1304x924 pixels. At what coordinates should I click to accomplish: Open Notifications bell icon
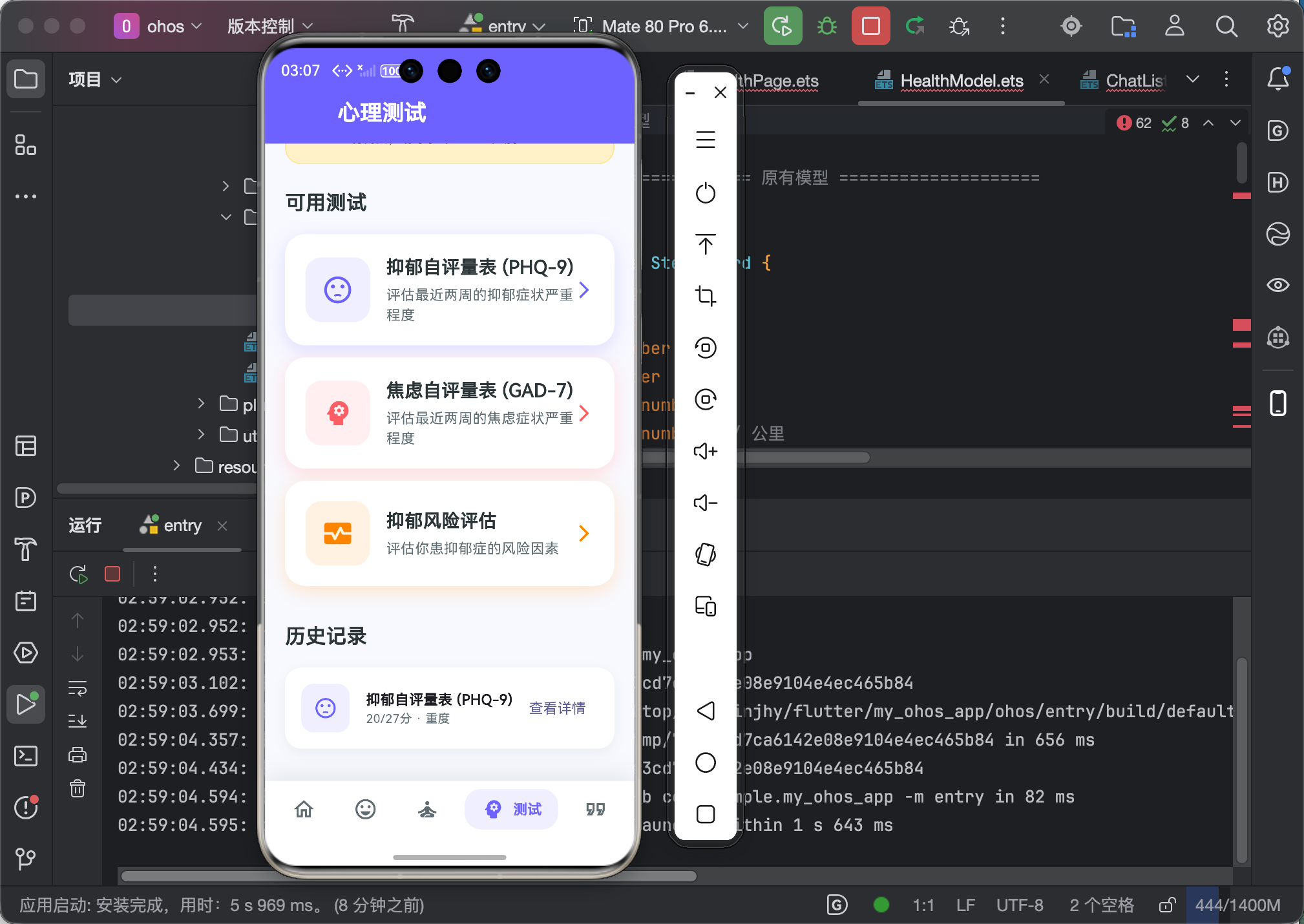pos(1278,79)
